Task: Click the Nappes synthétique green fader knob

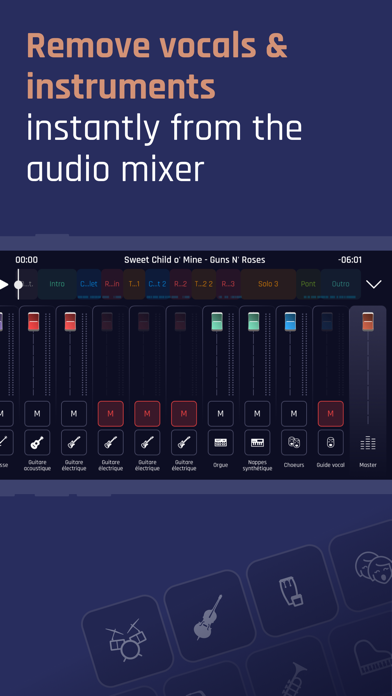Action: [253, 321]
